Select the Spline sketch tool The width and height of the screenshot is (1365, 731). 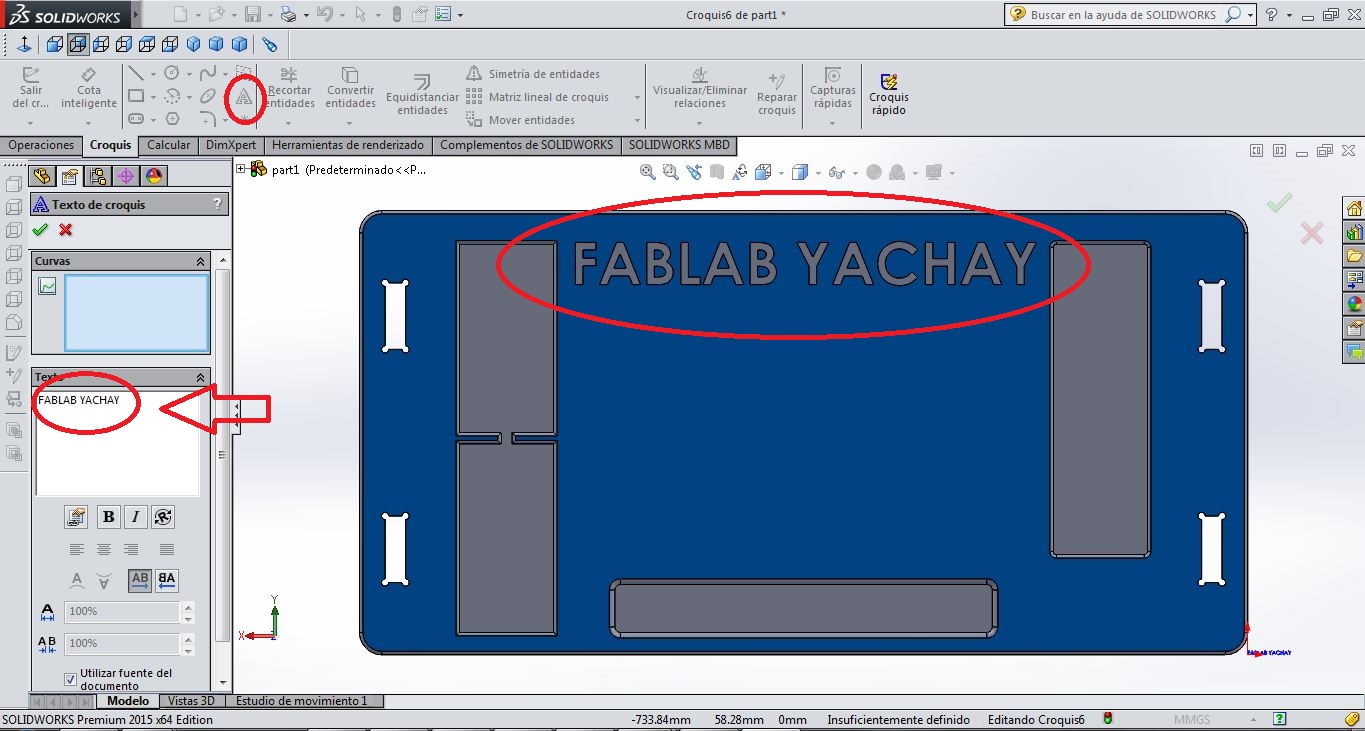[x=207, y=74]
